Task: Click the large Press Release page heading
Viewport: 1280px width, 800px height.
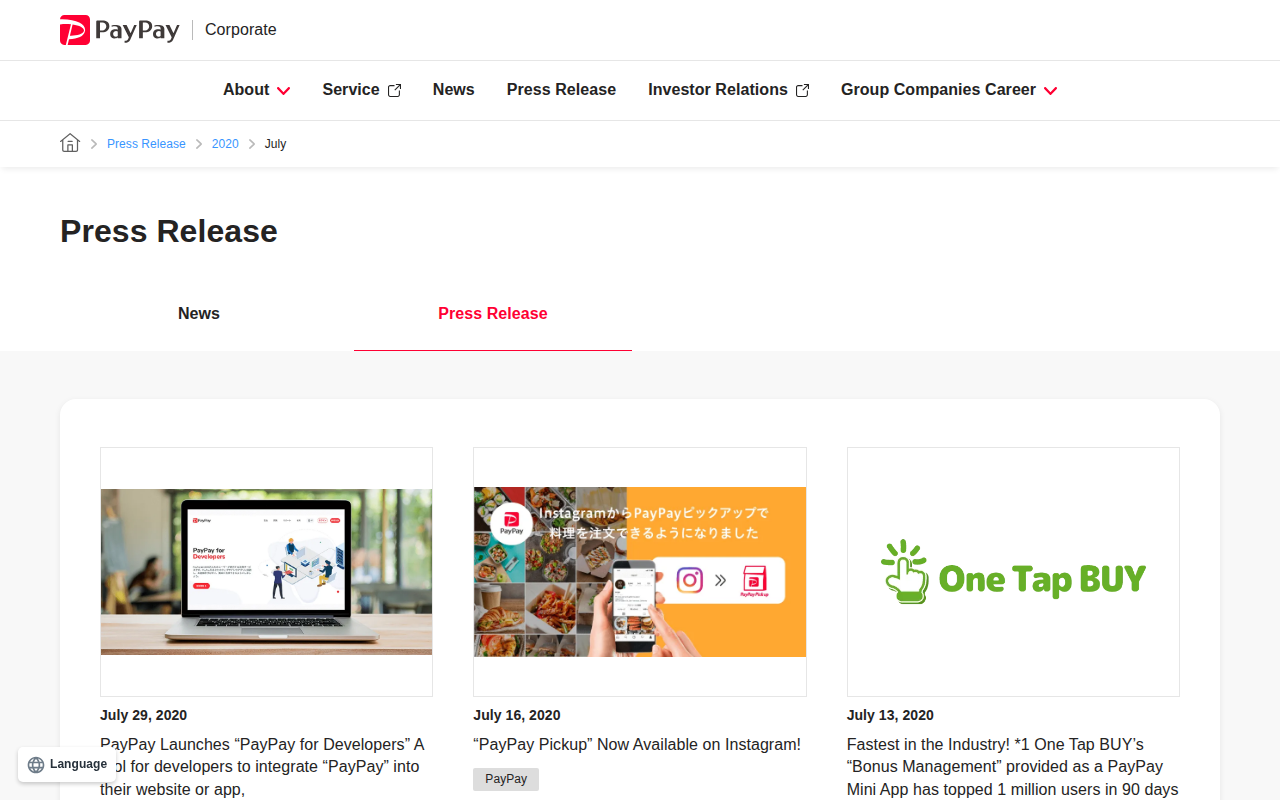Action: tap(169, 231)
